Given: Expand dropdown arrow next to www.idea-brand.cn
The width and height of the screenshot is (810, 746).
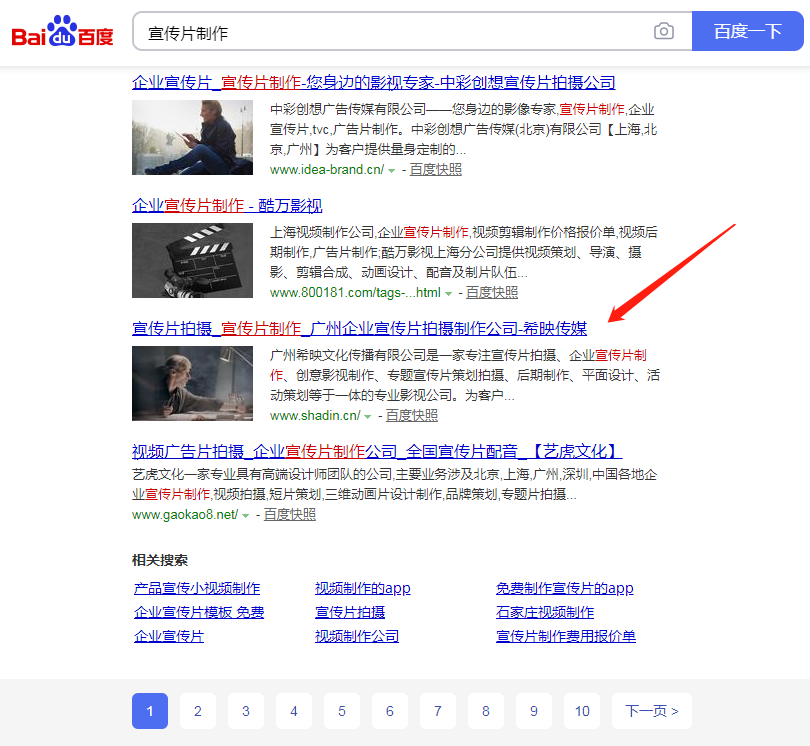Looking at the screenshot, I should 392,170.
